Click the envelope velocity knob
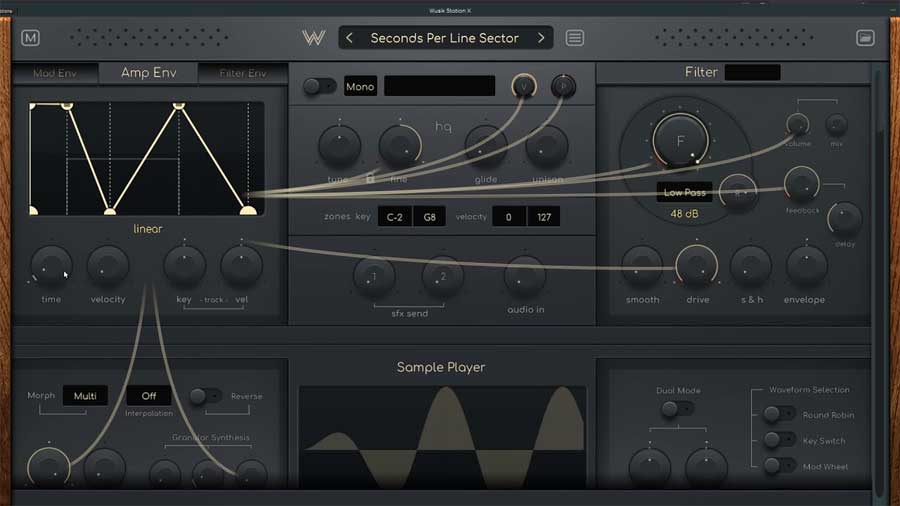Viewport: 900px width, 506px height. click(107, 266)
